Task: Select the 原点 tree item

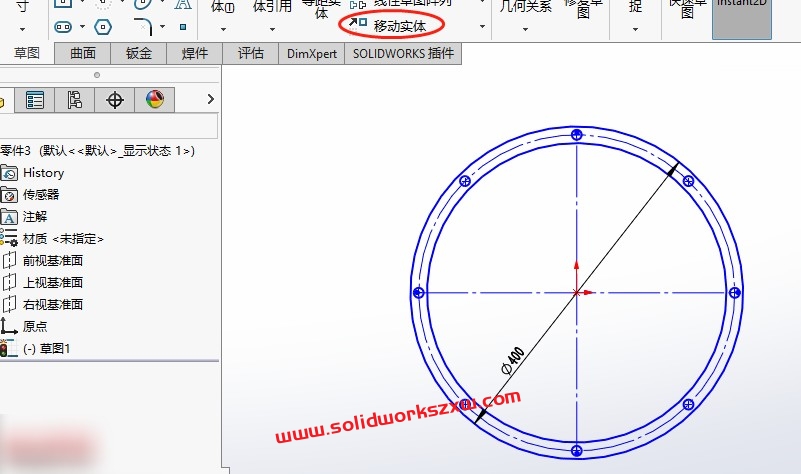Action: (35, 326)
